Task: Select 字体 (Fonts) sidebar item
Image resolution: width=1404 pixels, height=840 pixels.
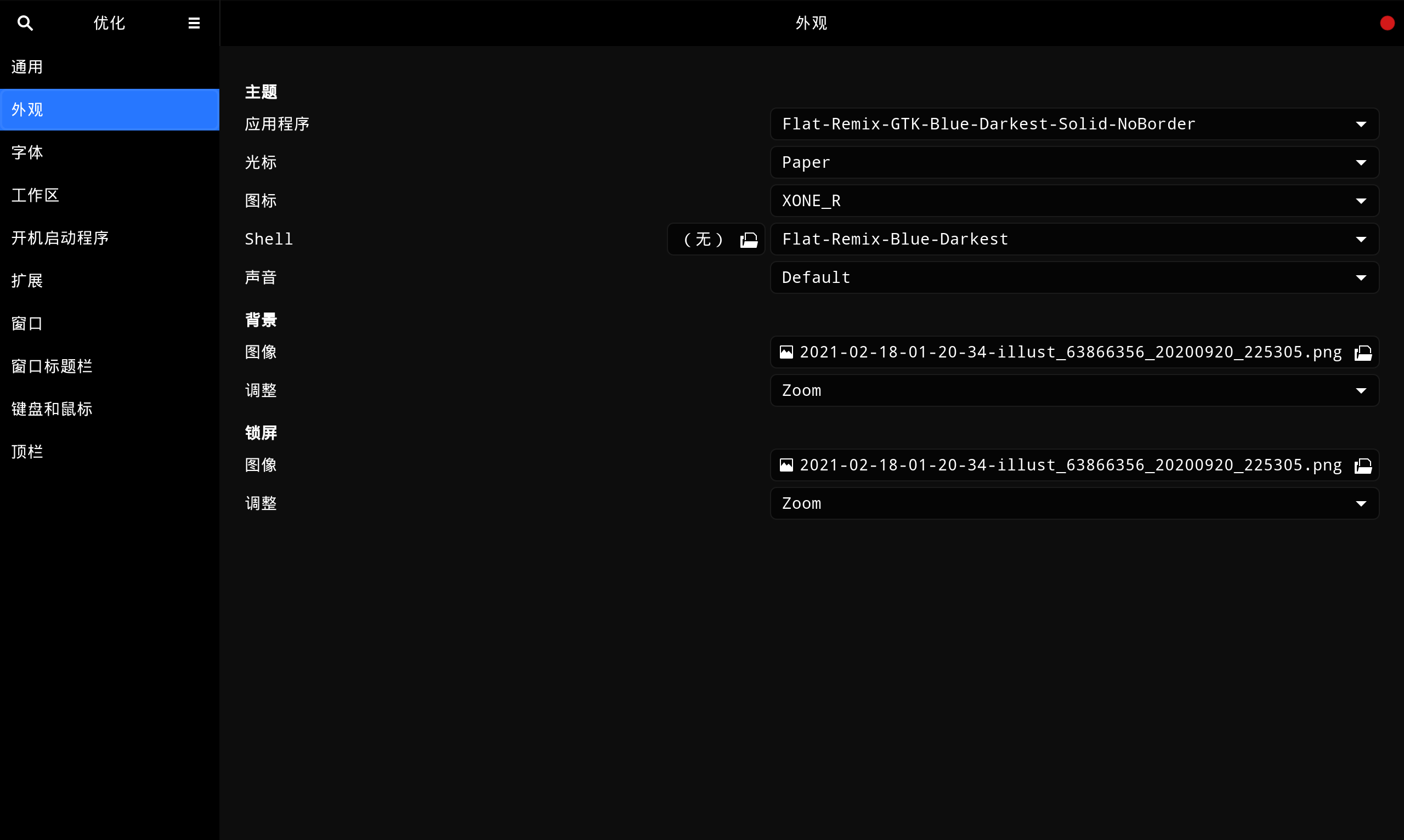Action: pyautogui.click(x=27, y=152)
